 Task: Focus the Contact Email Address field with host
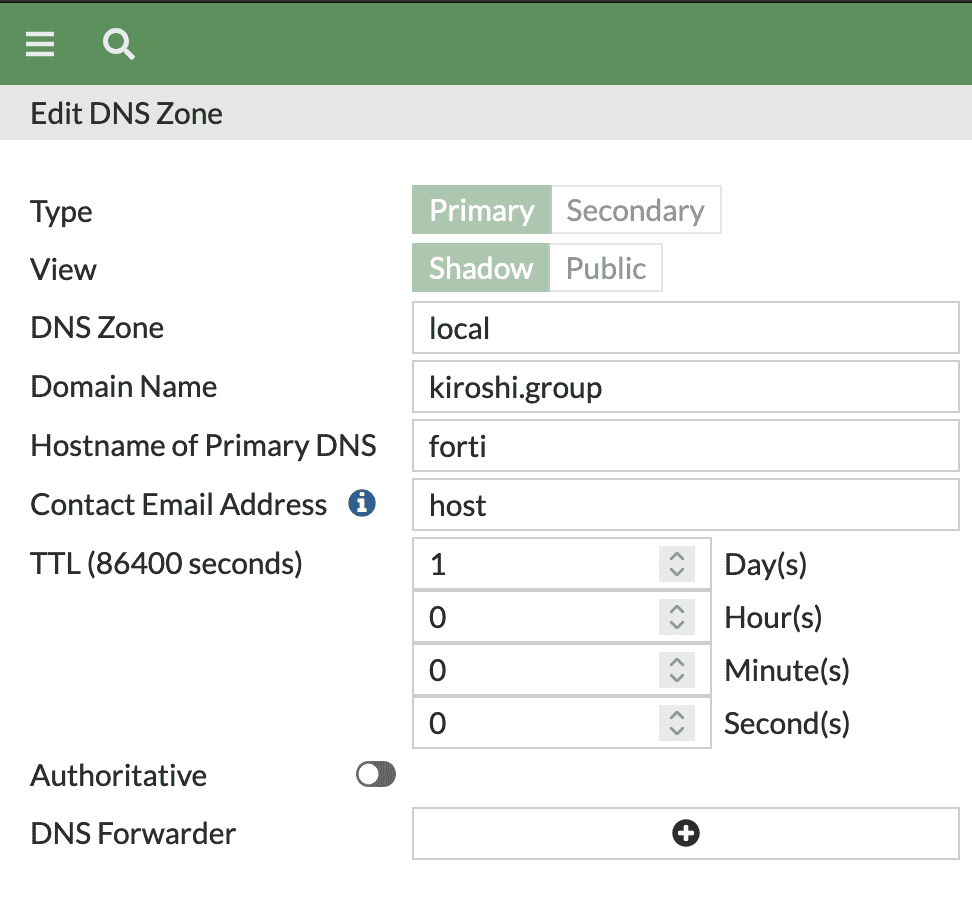pos(686,504)
